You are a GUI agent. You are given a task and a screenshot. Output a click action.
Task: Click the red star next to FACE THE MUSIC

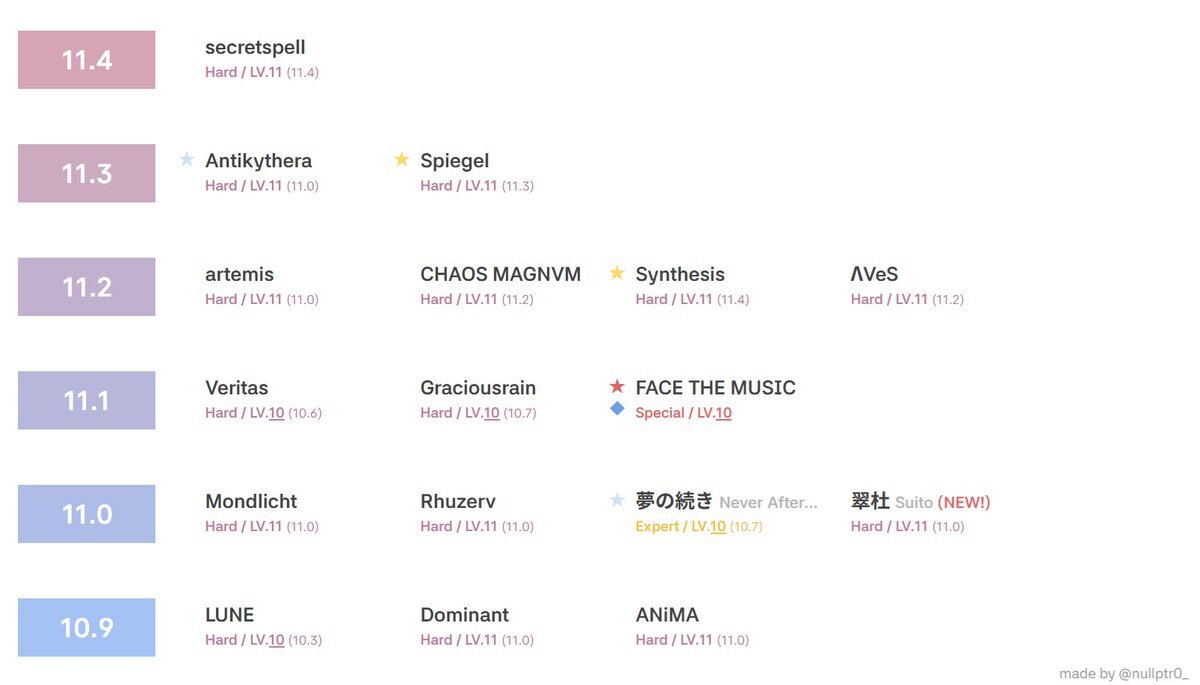617,386
